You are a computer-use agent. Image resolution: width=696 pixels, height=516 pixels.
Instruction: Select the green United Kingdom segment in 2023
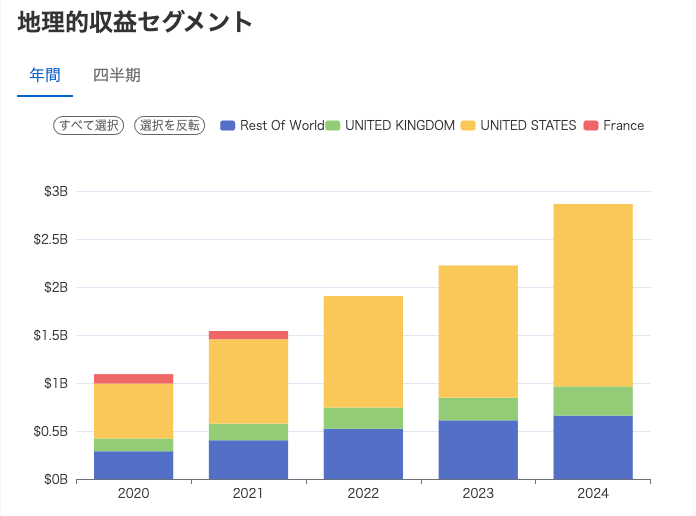[478, 409]
